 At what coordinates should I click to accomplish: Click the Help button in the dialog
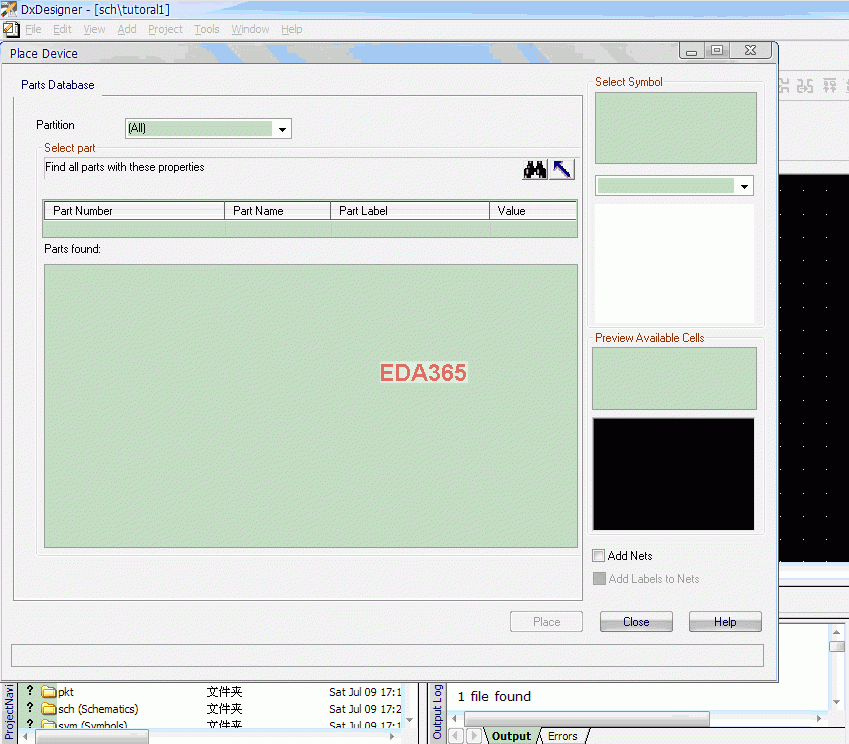725,622
